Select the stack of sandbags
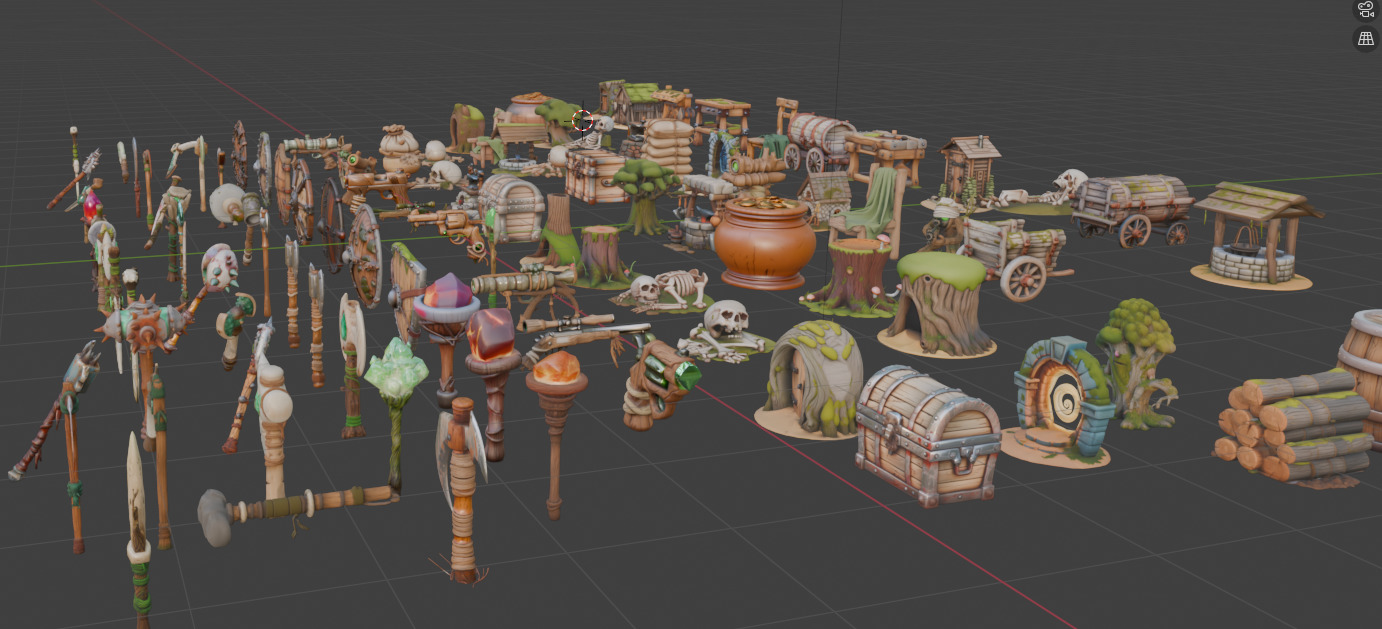The height and width of the screenshot is (629, 1382). point(667,146)
